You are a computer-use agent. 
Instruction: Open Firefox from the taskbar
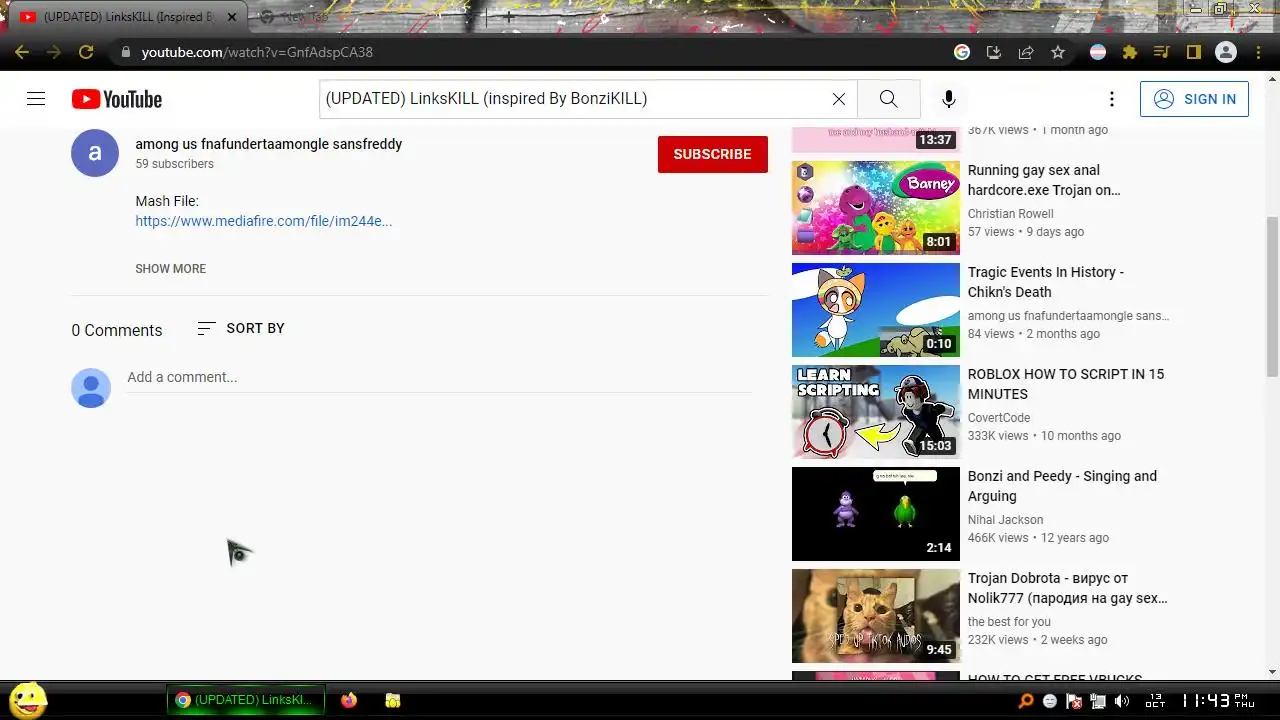(348, 701)
